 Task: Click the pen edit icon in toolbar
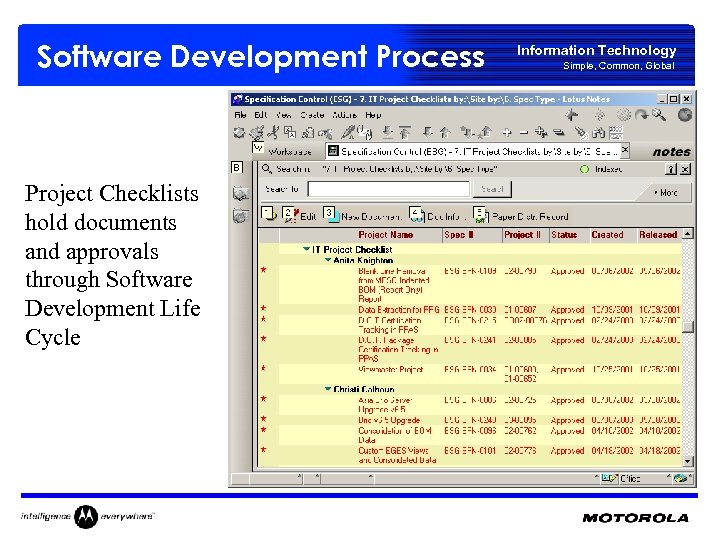tap(348, 133)
